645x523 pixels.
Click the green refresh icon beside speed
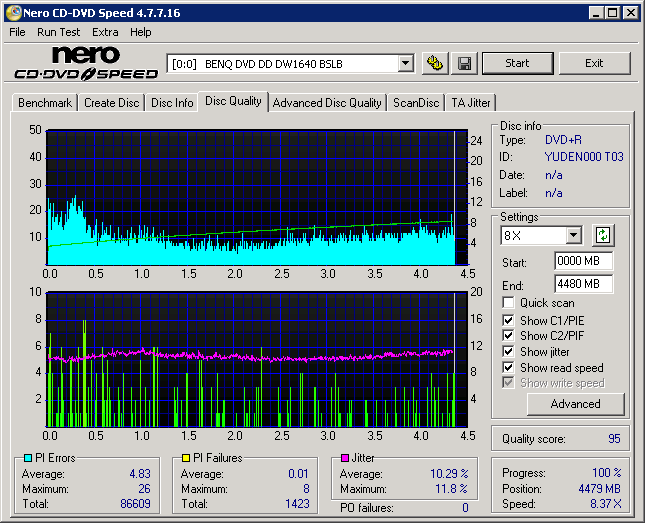coord(603,236)
